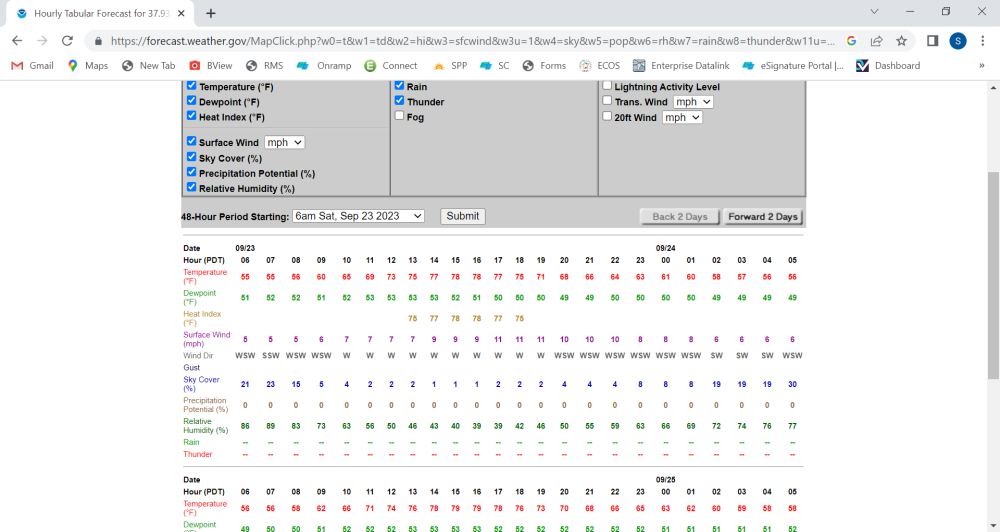1000x532 pixels.
Task: Click the address bar URL
Action: (x=472, y=41)
